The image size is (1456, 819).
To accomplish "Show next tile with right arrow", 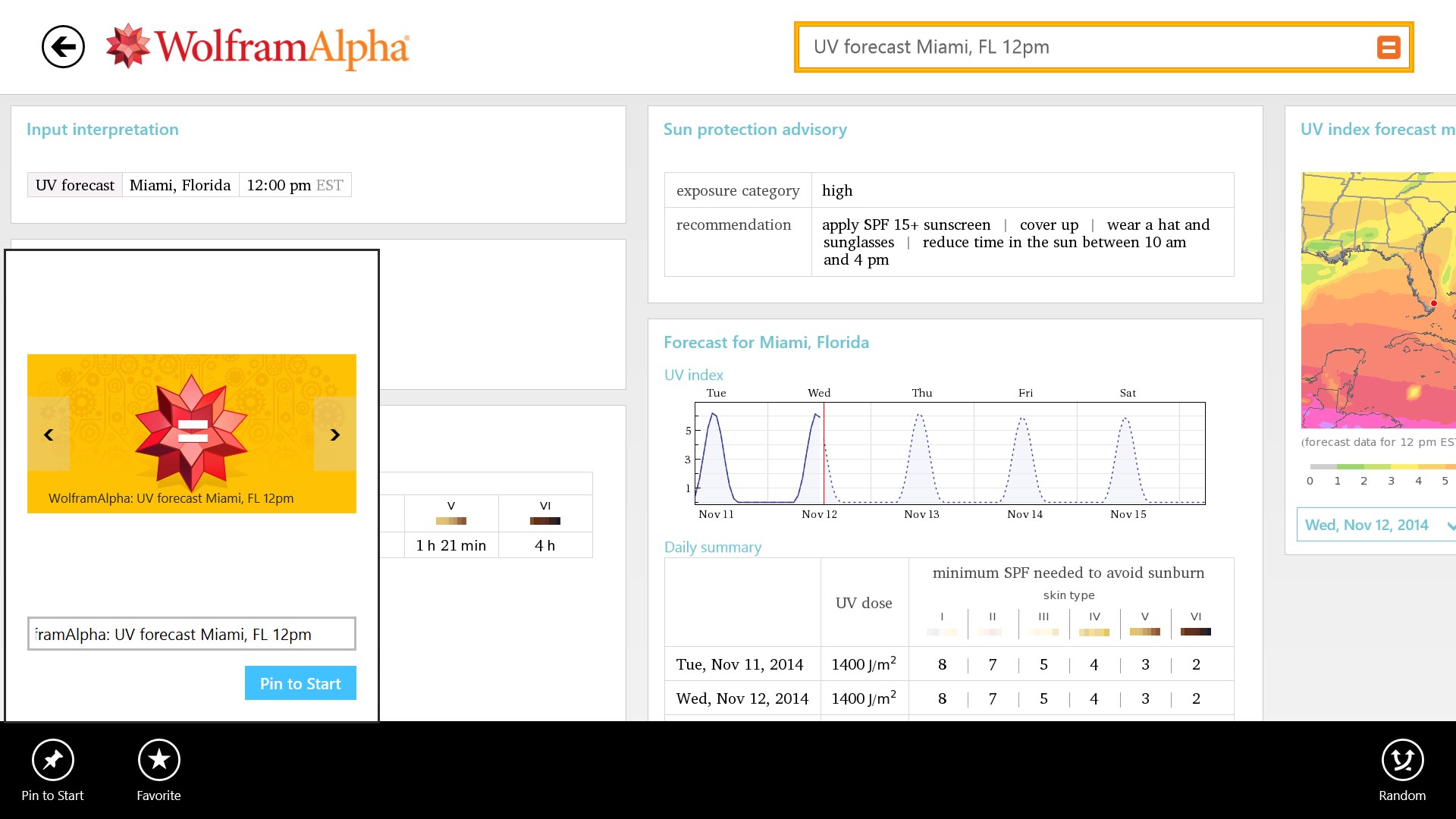I will click(x=334, y=435).
